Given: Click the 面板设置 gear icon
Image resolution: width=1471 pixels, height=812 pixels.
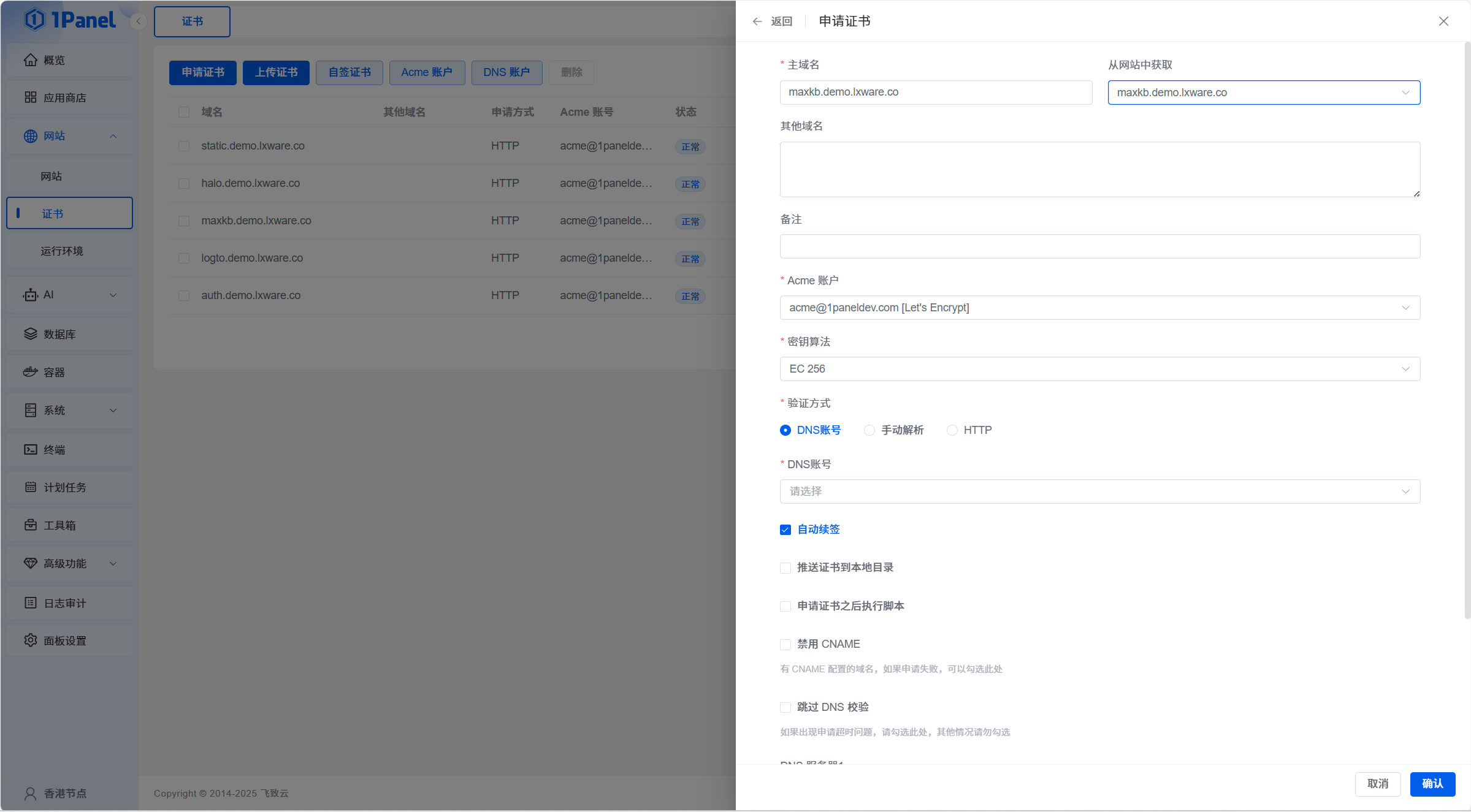Looking at the screenshot, I should 30,640.
